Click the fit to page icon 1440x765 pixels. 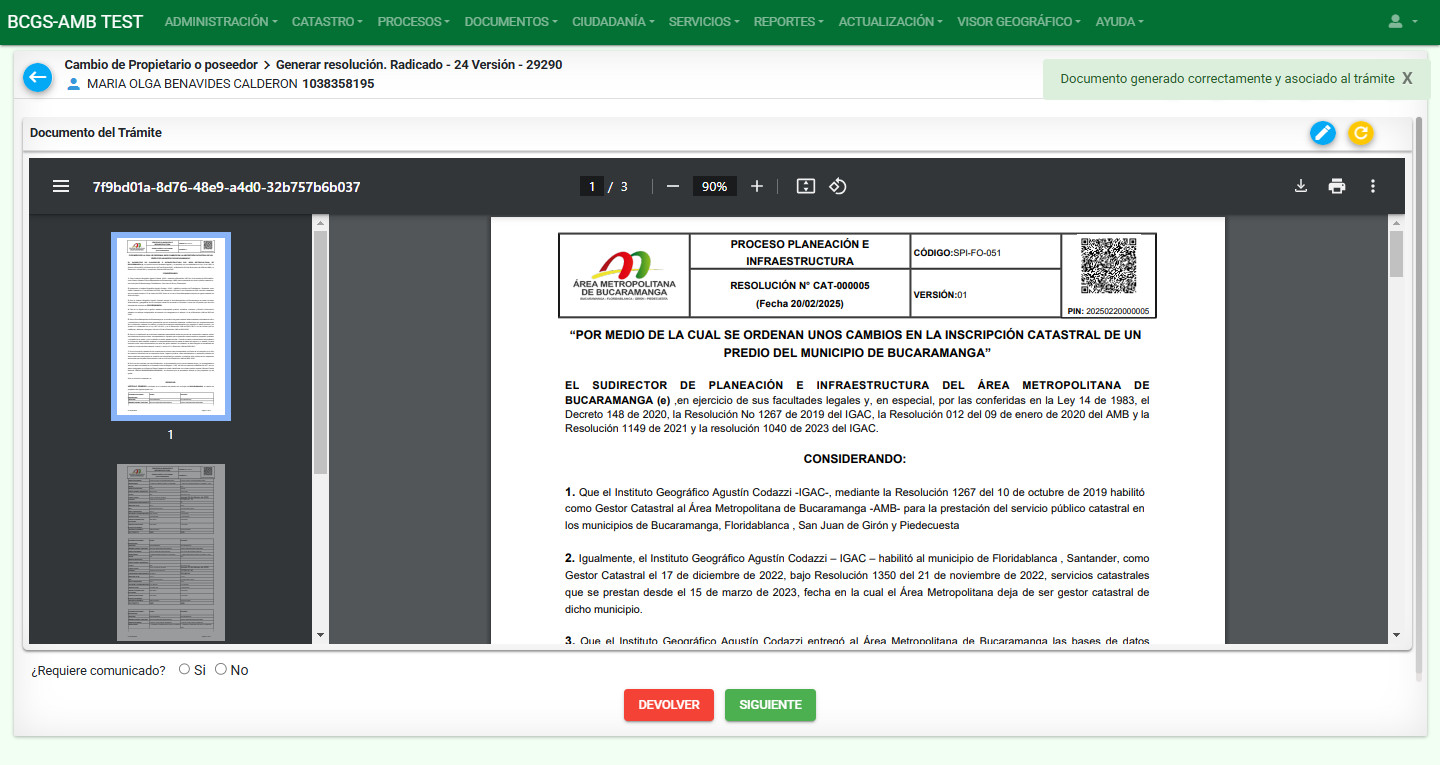pos(805,186)
